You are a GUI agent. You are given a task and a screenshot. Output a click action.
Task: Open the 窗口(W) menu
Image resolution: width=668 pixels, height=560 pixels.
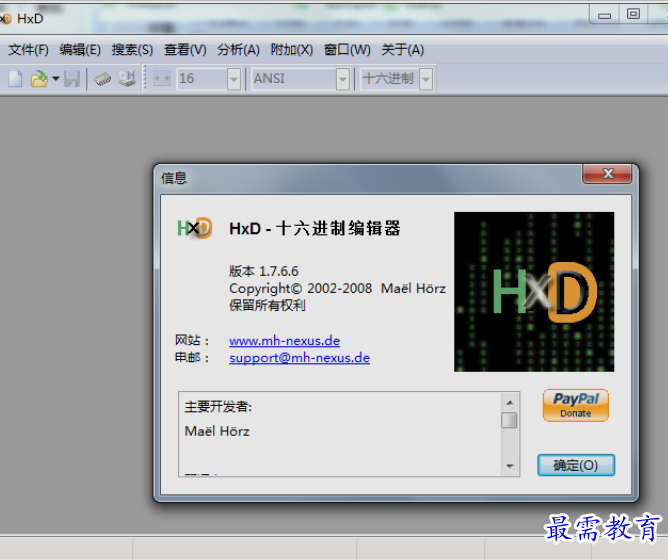click(347, 50)
